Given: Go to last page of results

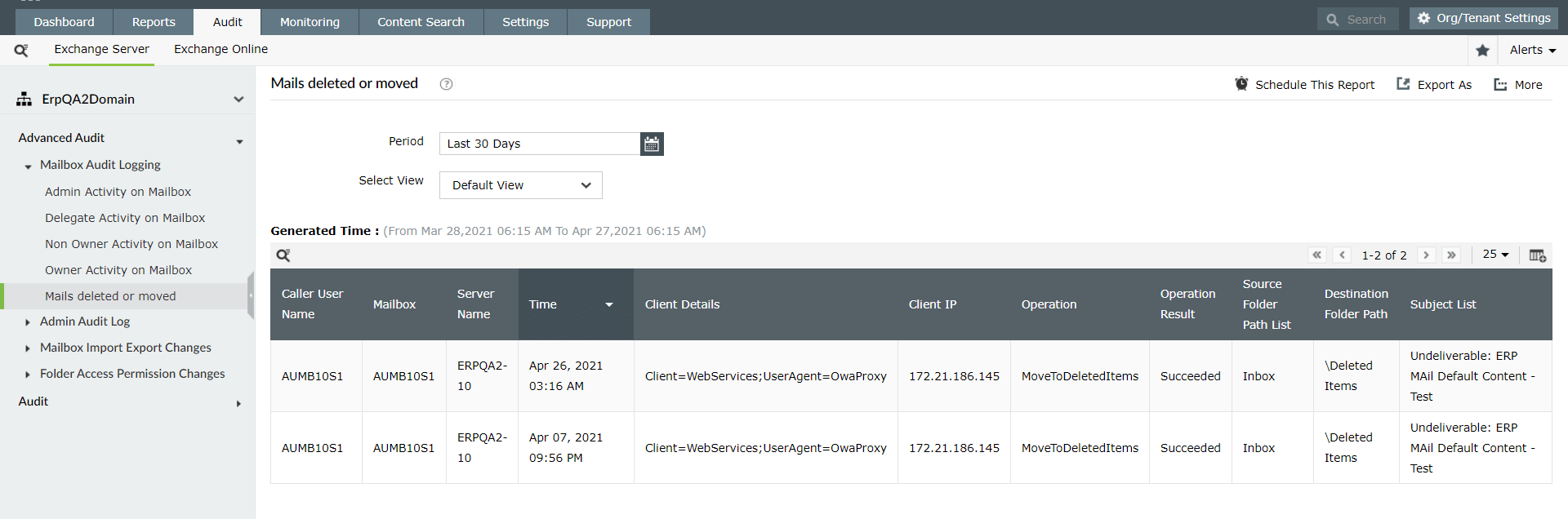Looking at the screenshot, I should [1451, 255].
